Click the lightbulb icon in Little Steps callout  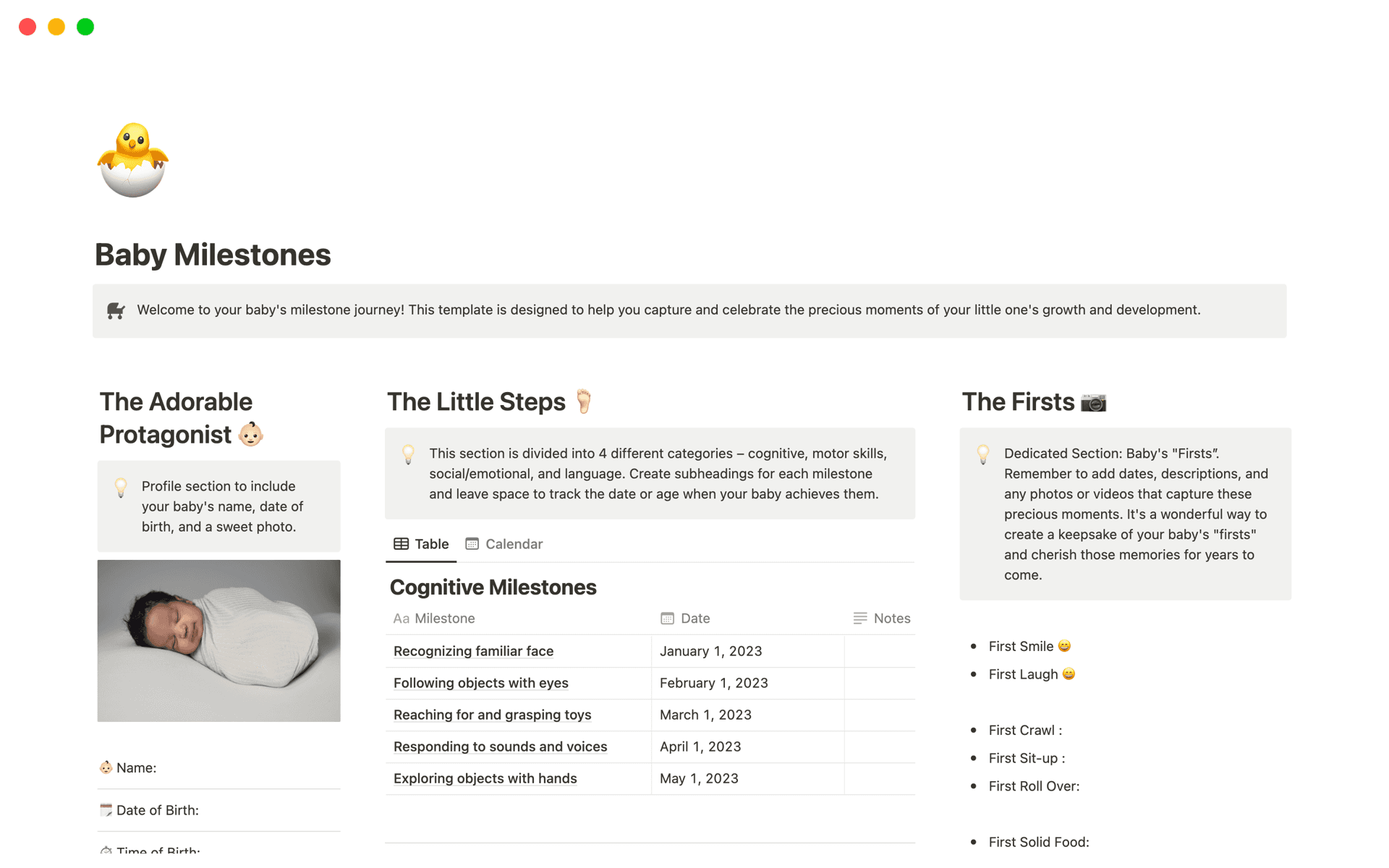408,454
